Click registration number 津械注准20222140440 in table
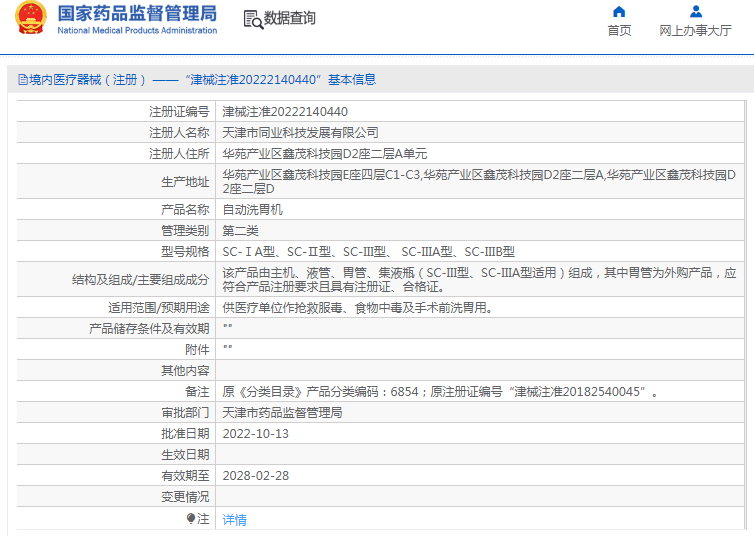 284,112
